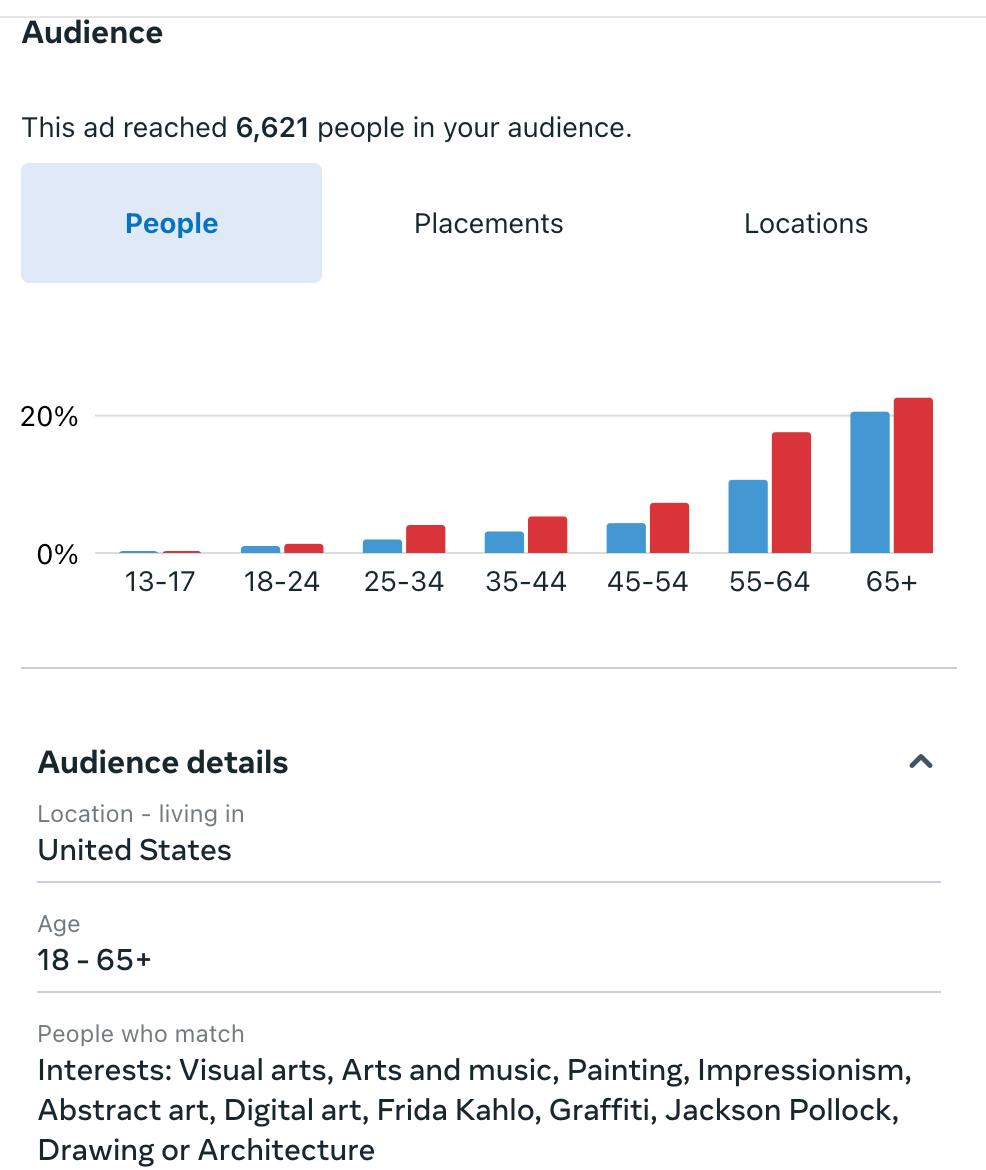986x1170 pixels.
Task: Click the red 35-44 bar
Action: (x=547, y=535)
